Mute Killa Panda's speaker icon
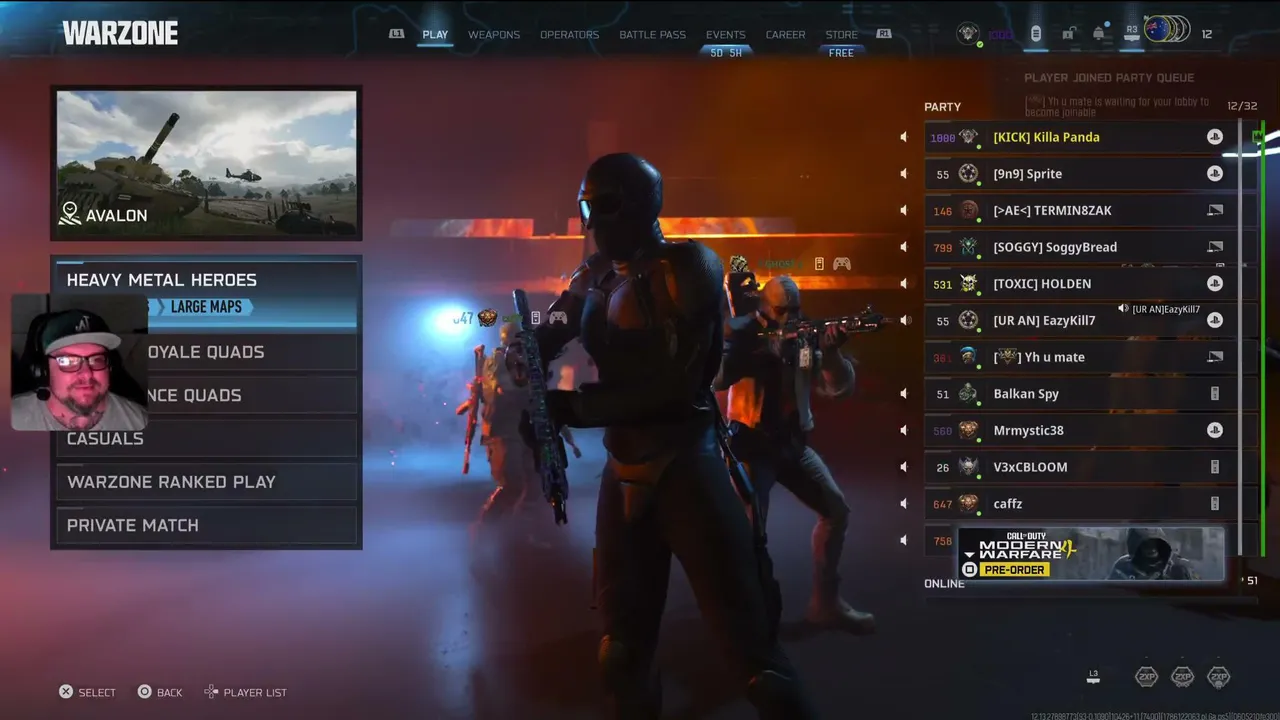 point(904,137)
